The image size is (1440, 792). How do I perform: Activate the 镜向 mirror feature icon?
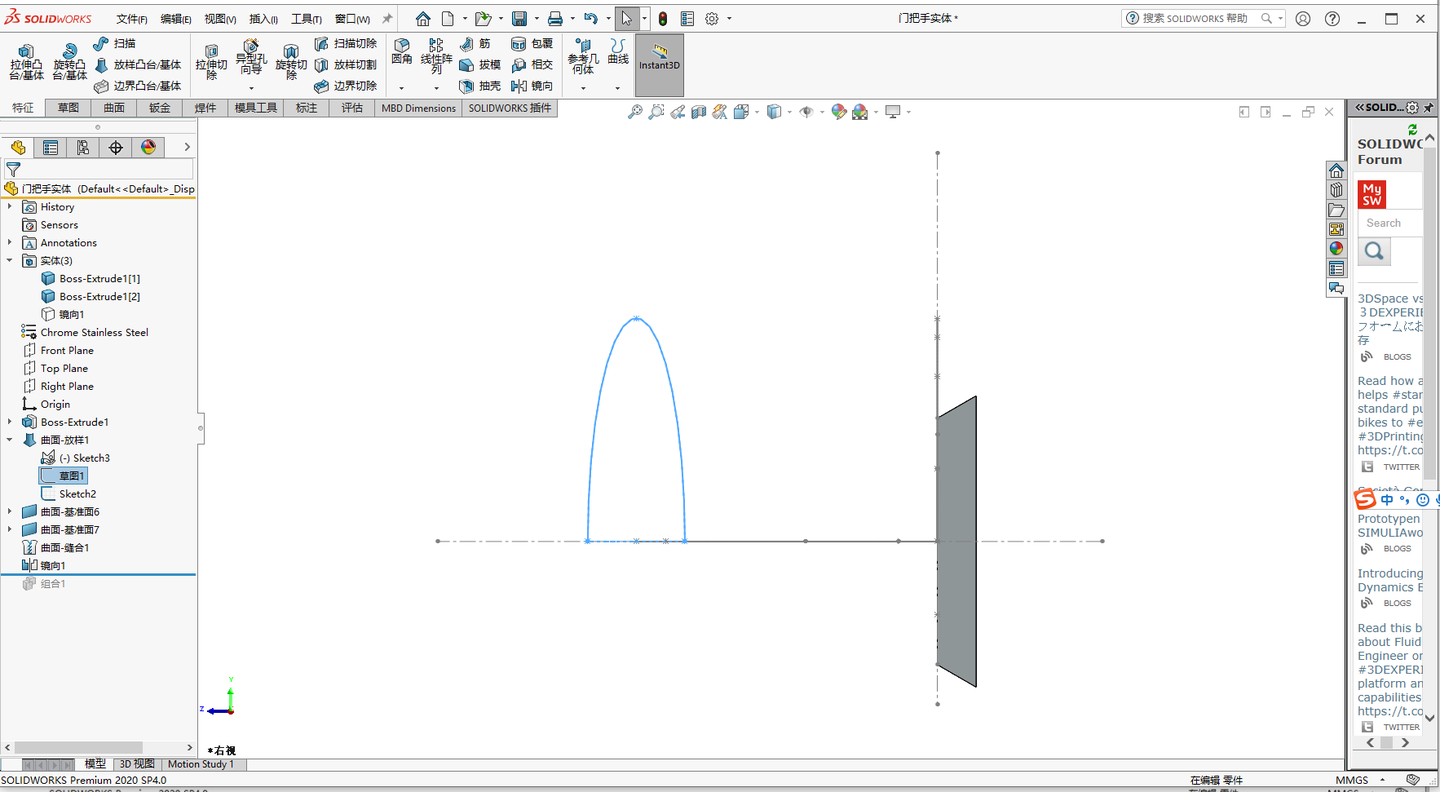click(532, 86)
